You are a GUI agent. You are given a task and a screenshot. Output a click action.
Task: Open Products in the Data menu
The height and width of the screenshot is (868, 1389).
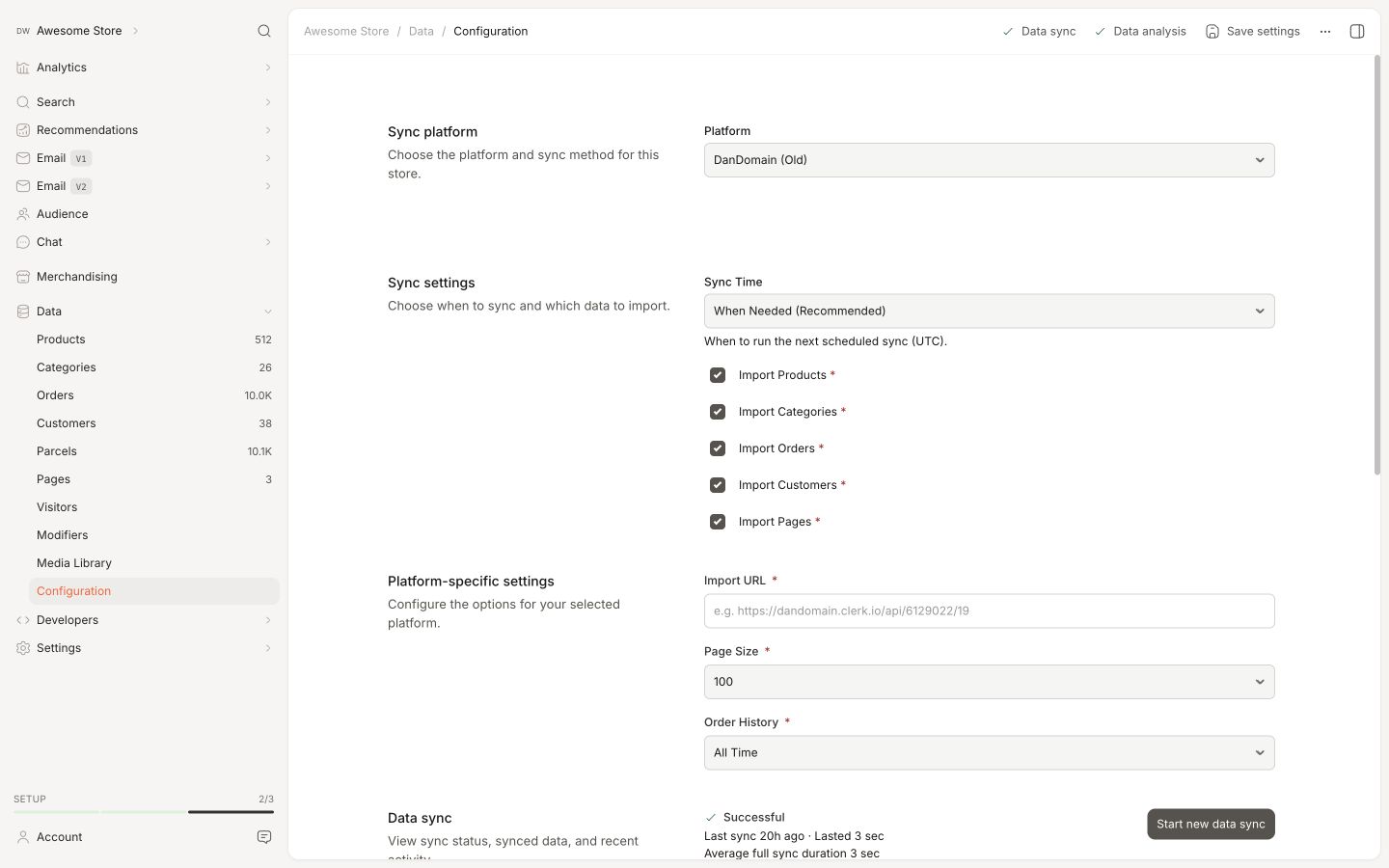154,339
